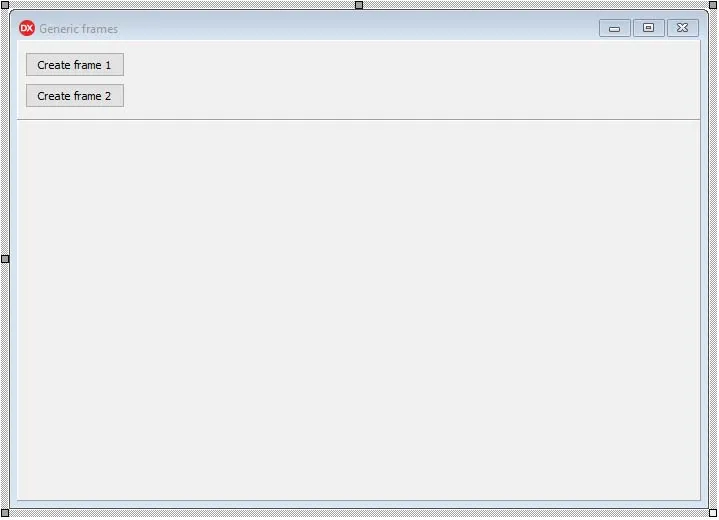Screen dimensions: 719x520
Task: Click the empty top panel beside the Create buttons
Action: (412, 80)
